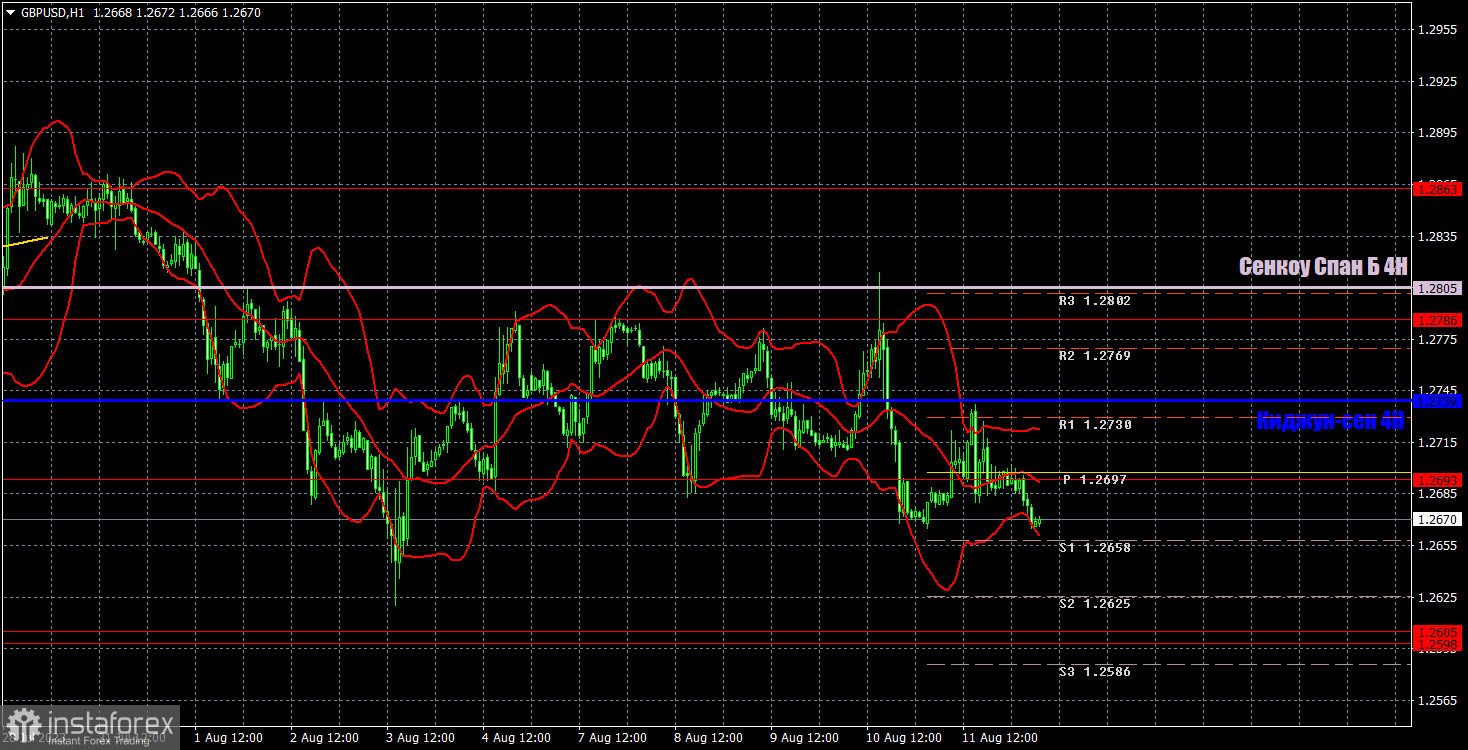The width and height of the screenshot is (1468, 750).
Task: Click the 1.2955 price axis value
Action: pyautogui.click(x=1439, y=30)
